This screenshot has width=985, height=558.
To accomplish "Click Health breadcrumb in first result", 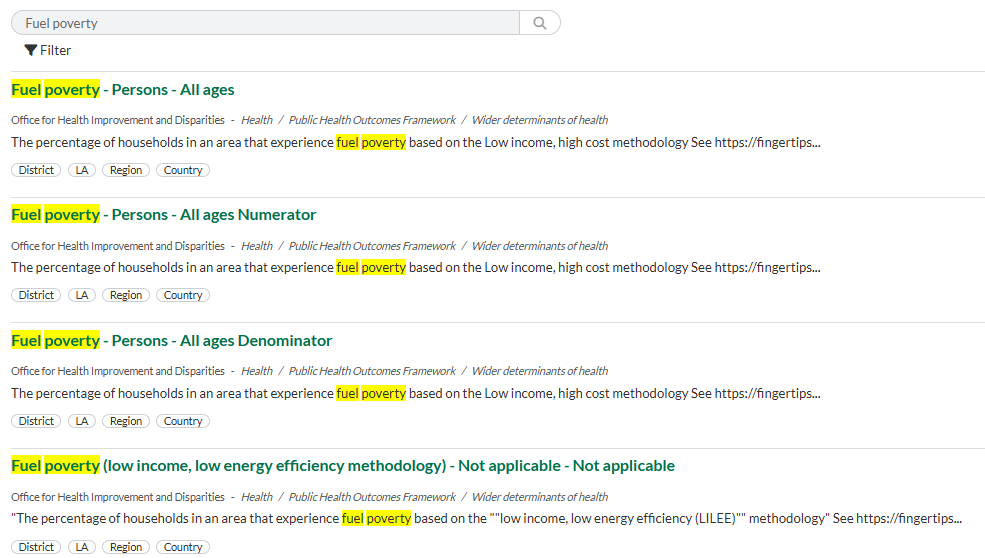I will click(257, 120).
